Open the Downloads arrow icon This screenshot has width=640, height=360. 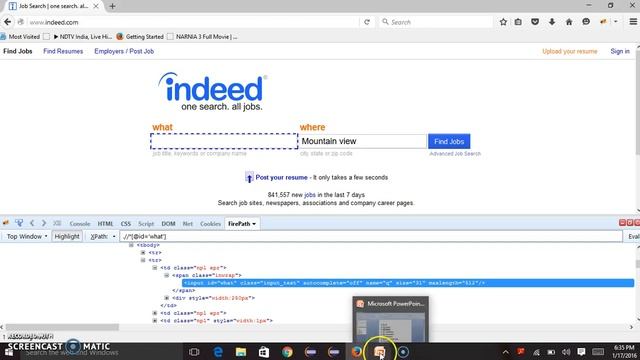click(552, 22)
